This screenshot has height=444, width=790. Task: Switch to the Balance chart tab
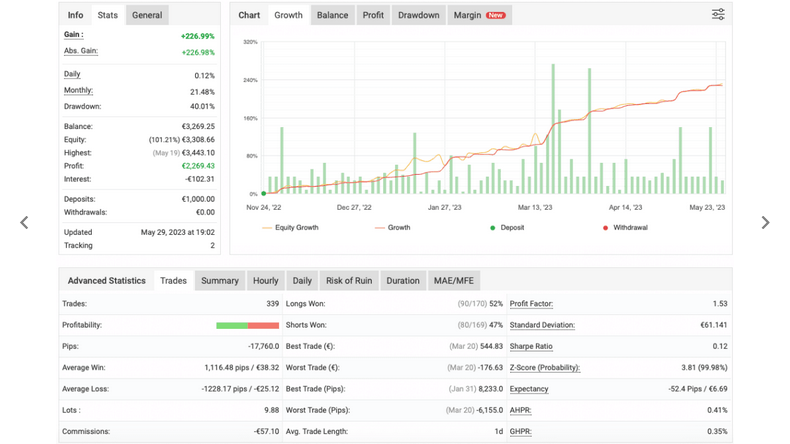coord(333,15)
